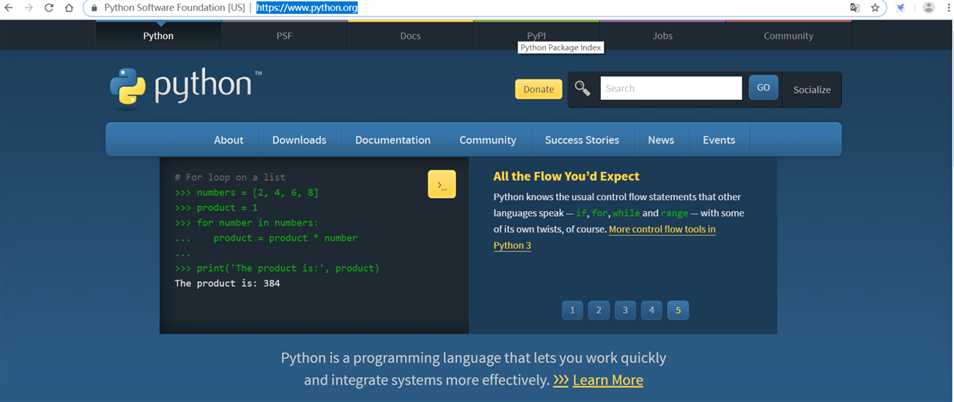Viewport: 954px width, 402px height.
Task: Open the Jobs top tab
Action: click(x=662, y=36)
